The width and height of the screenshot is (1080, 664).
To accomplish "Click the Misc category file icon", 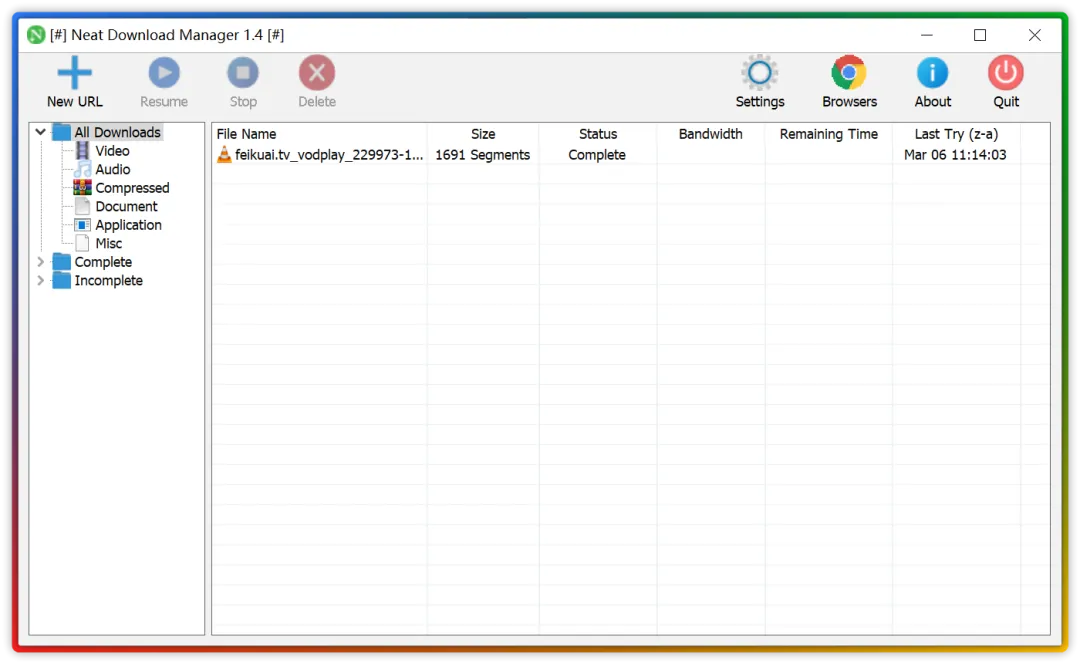I will pyautogui.click(x=83, y=243).
